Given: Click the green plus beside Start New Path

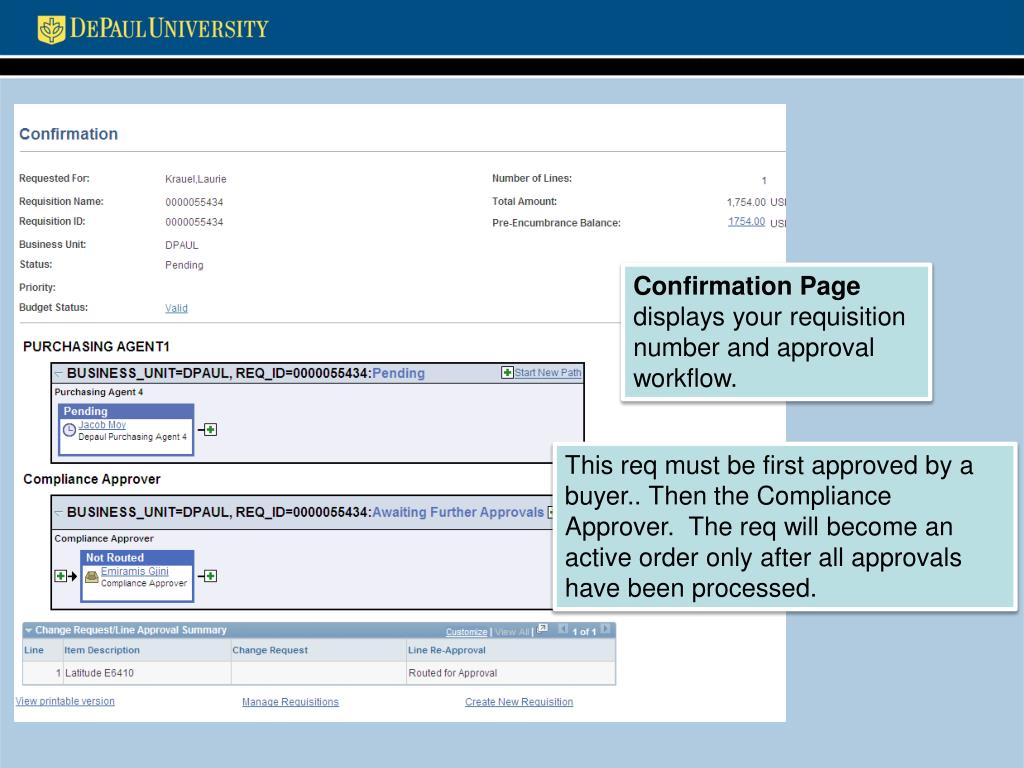Looking at the screenshot, I should pyautogui.click(x=507, y=372).
